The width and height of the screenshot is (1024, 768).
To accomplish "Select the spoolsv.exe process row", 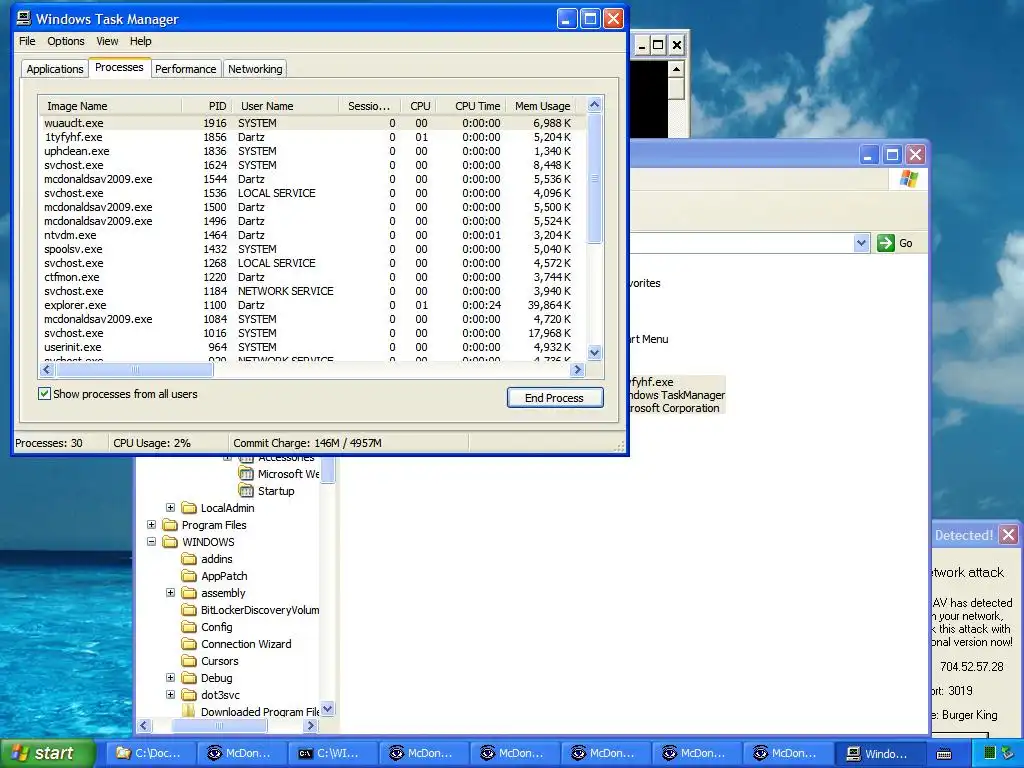I will point(312,249).
